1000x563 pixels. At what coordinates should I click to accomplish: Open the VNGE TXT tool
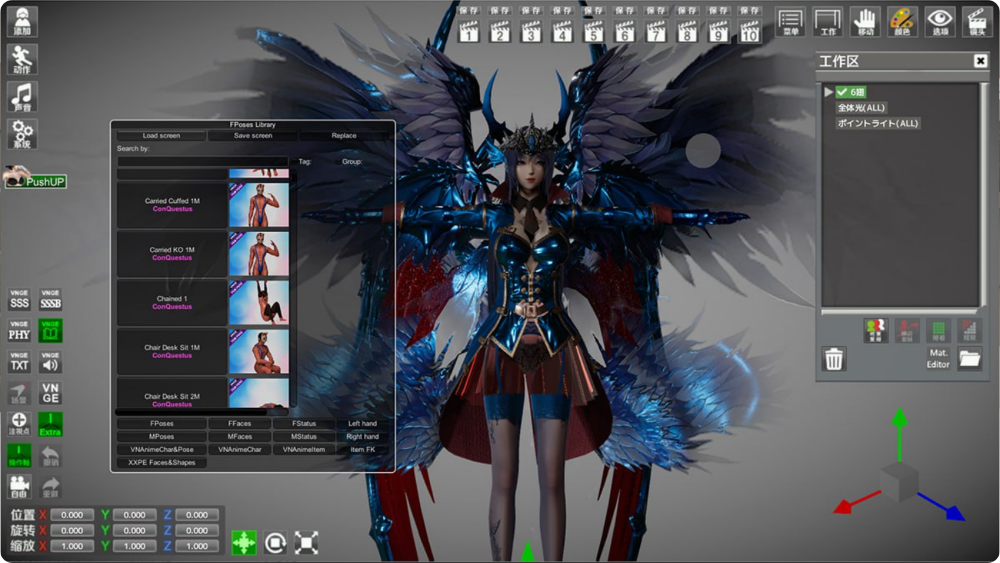pyautogui.click(x=19, y=362)
